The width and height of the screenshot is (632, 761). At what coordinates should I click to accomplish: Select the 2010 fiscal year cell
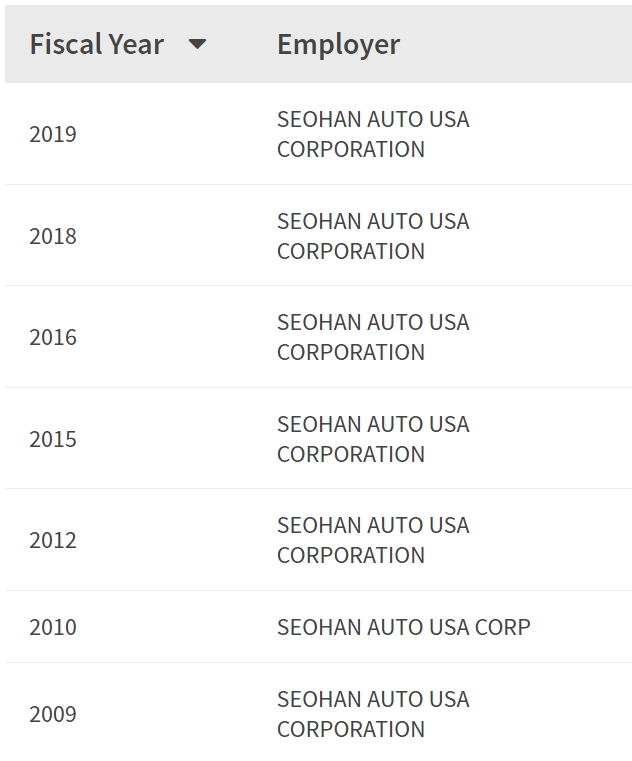click(x=53, y=627)
